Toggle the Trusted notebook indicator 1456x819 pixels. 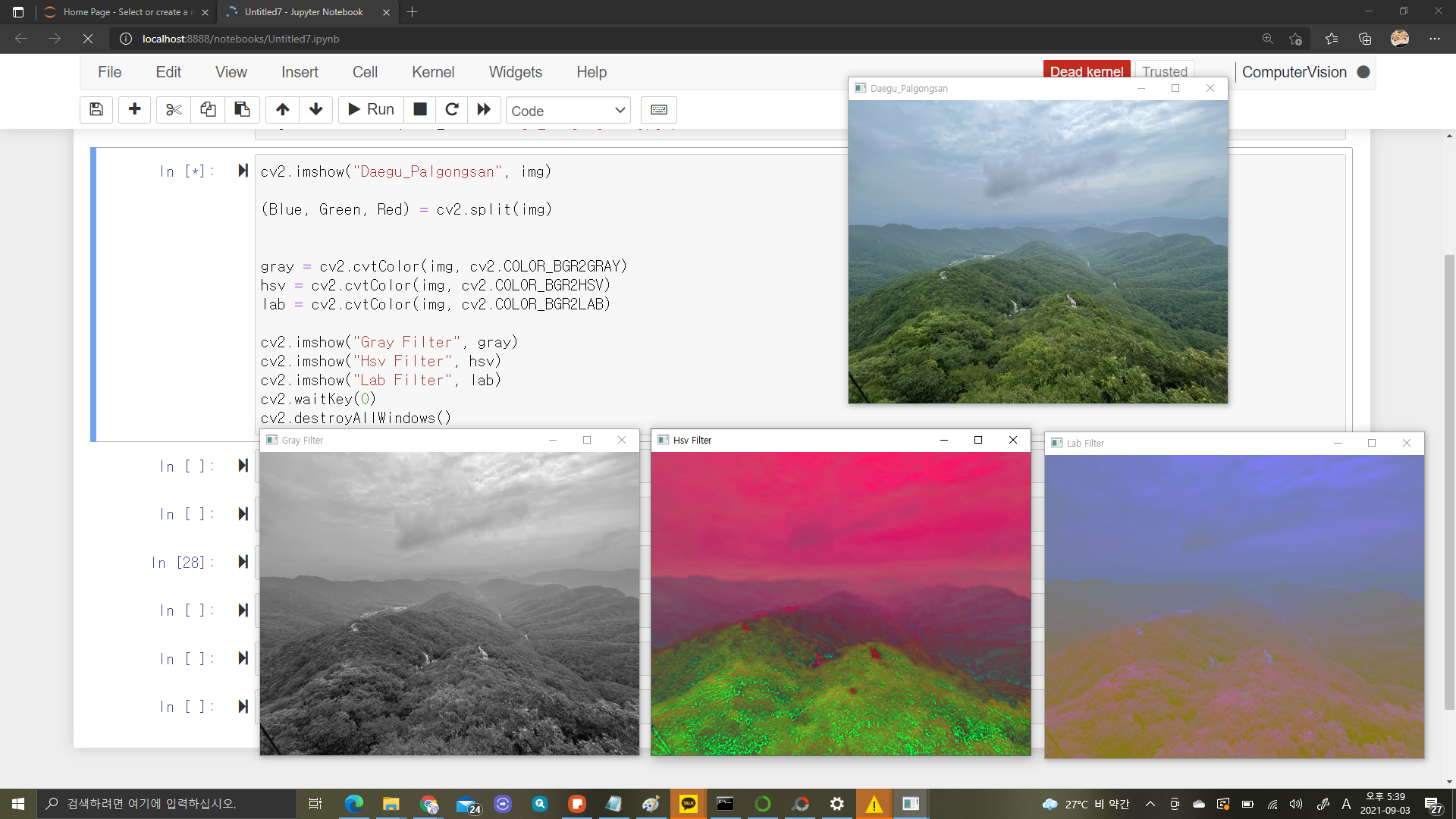[1164, 71]
